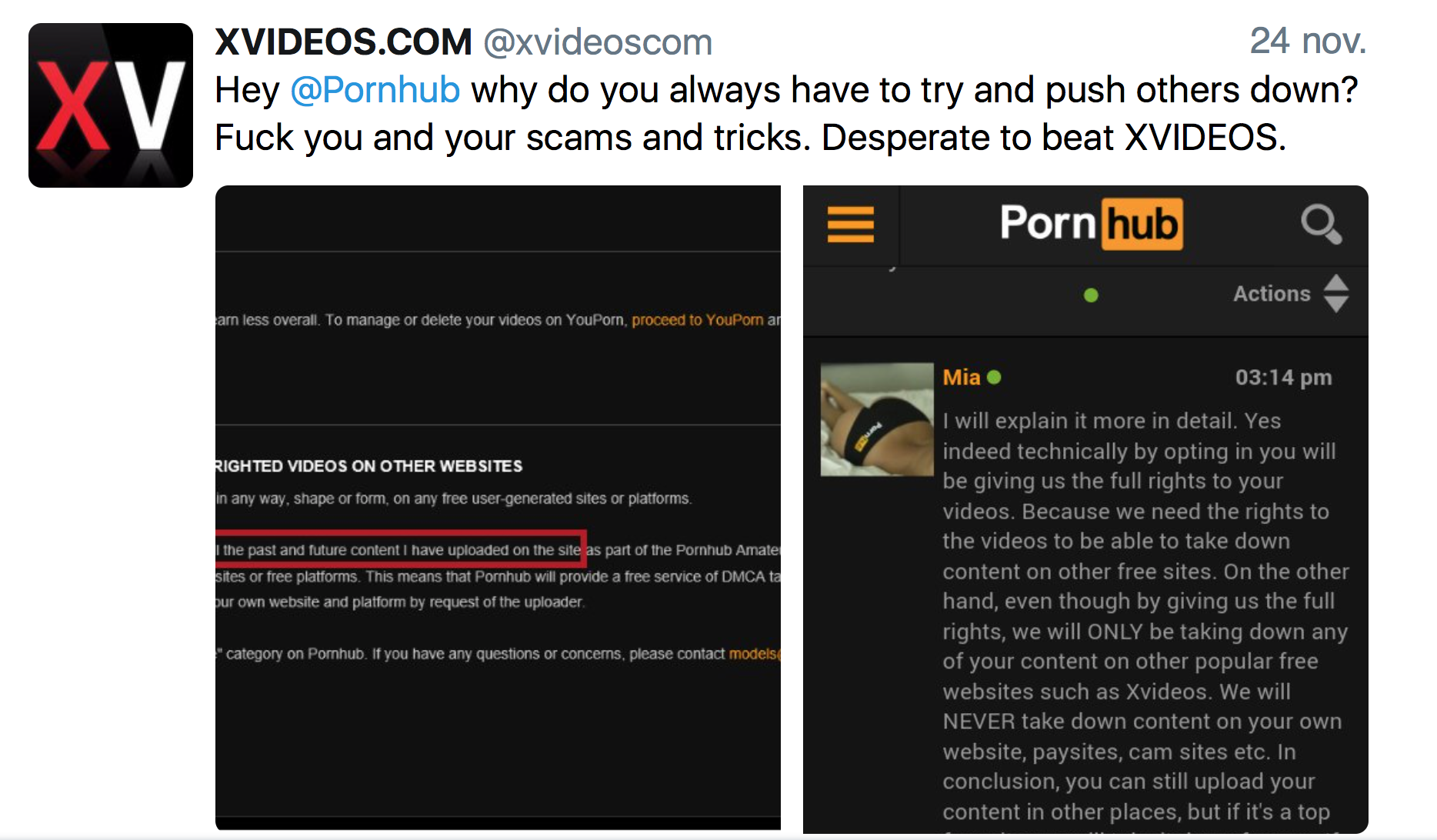Open the Actions menu label

(1272, 294)
